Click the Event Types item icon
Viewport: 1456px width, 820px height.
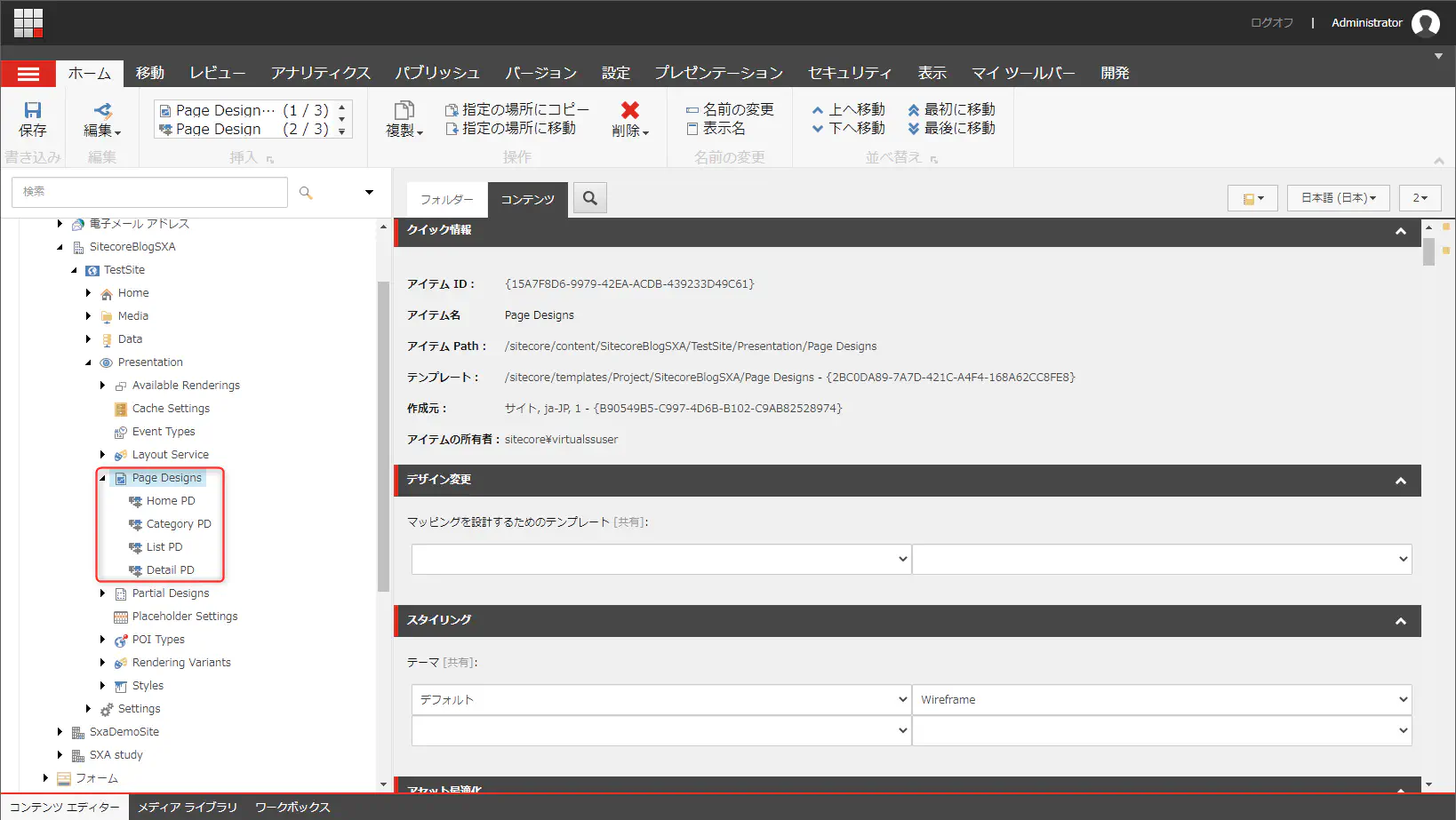121,432
